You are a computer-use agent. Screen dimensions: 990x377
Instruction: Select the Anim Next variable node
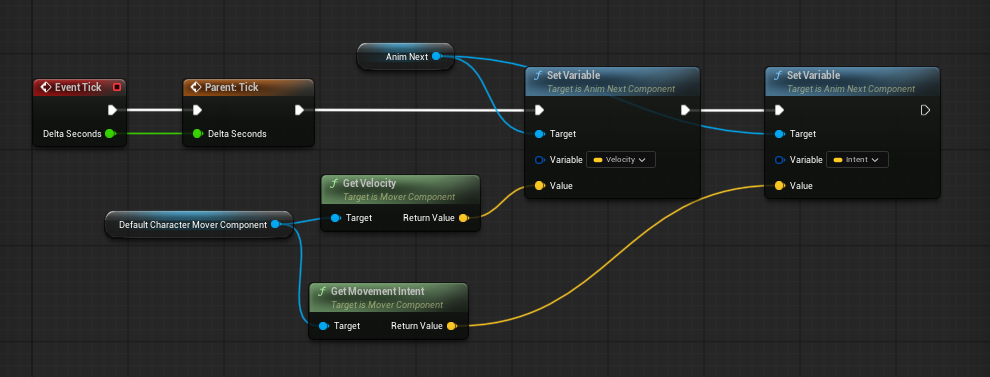point(405,57)
